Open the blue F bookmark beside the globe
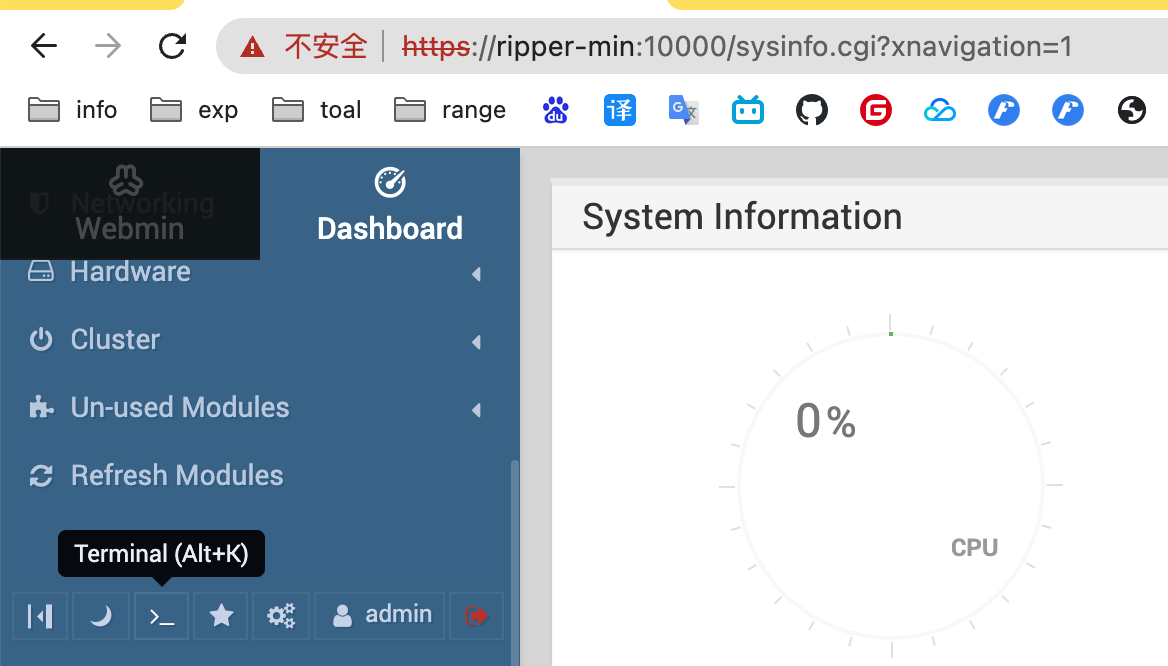1168x666 pixels. pos(1068,110)
